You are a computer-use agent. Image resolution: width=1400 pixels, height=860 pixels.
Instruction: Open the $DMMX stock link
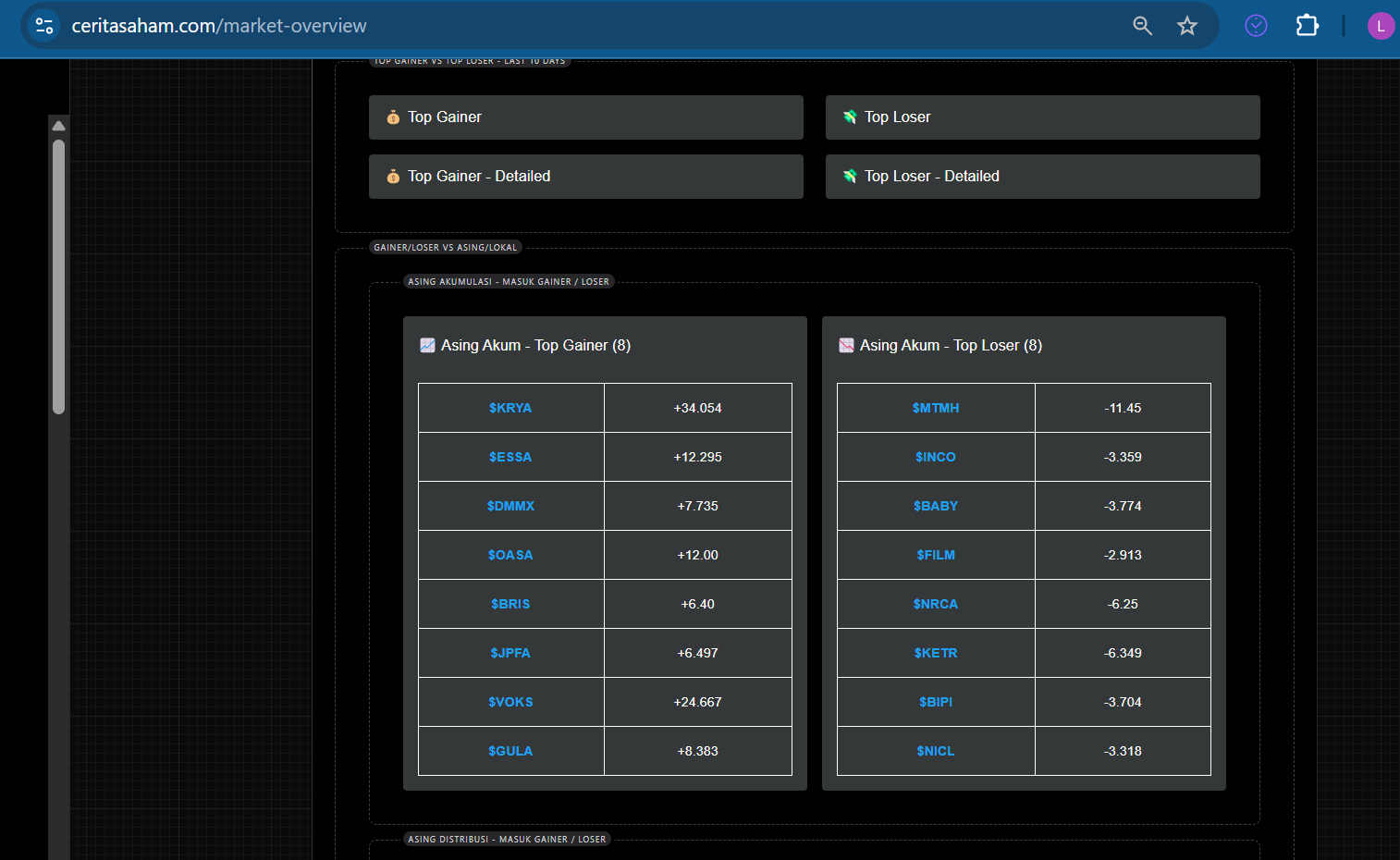(x=510, y=506)
